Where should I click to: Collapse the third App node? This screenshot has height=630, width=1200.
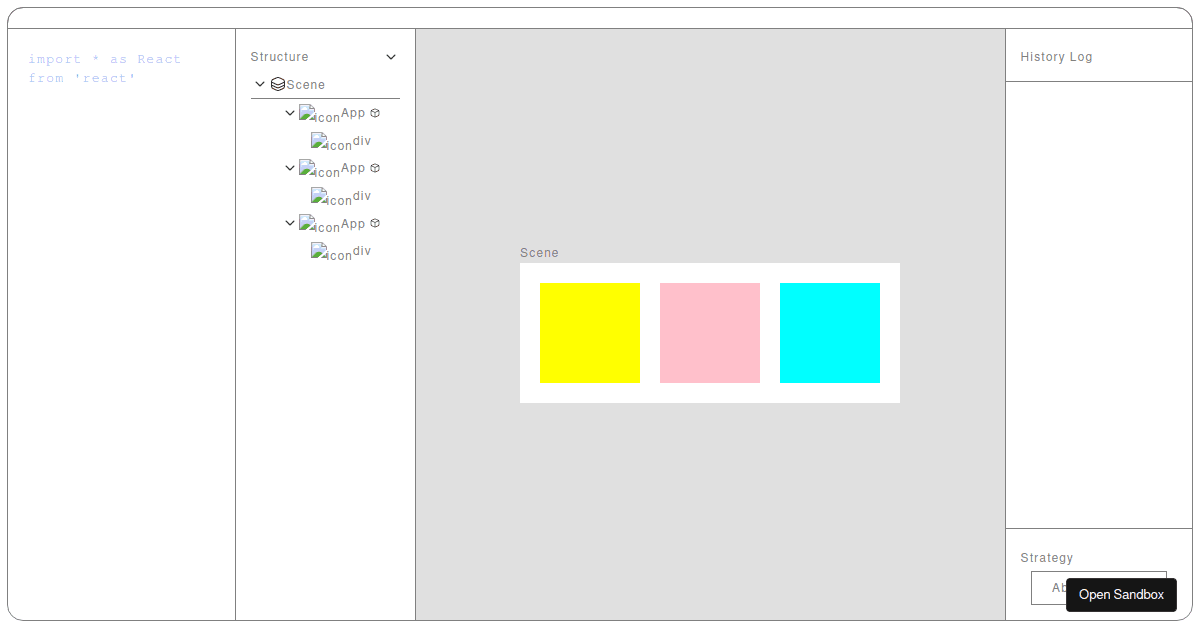point(290,223)
